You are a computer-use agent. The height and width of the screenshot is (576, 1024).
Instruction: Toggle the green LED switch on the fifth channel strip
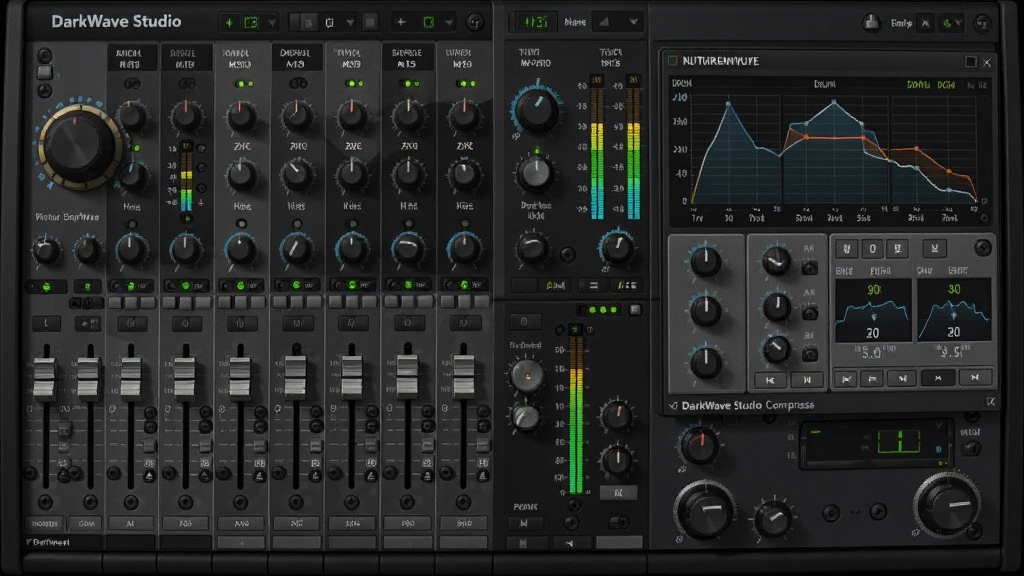point(353,84)
